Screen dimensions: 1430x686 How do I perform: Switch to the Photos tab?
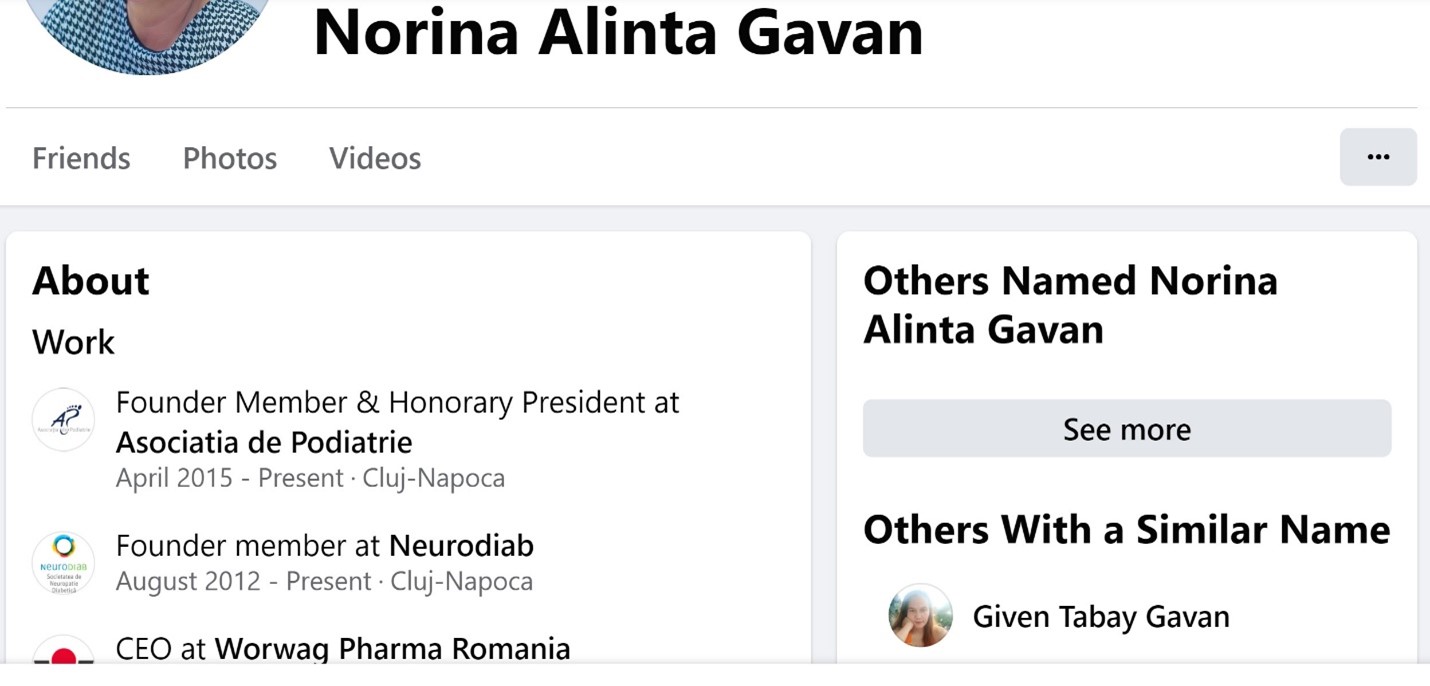pos(230,158)
